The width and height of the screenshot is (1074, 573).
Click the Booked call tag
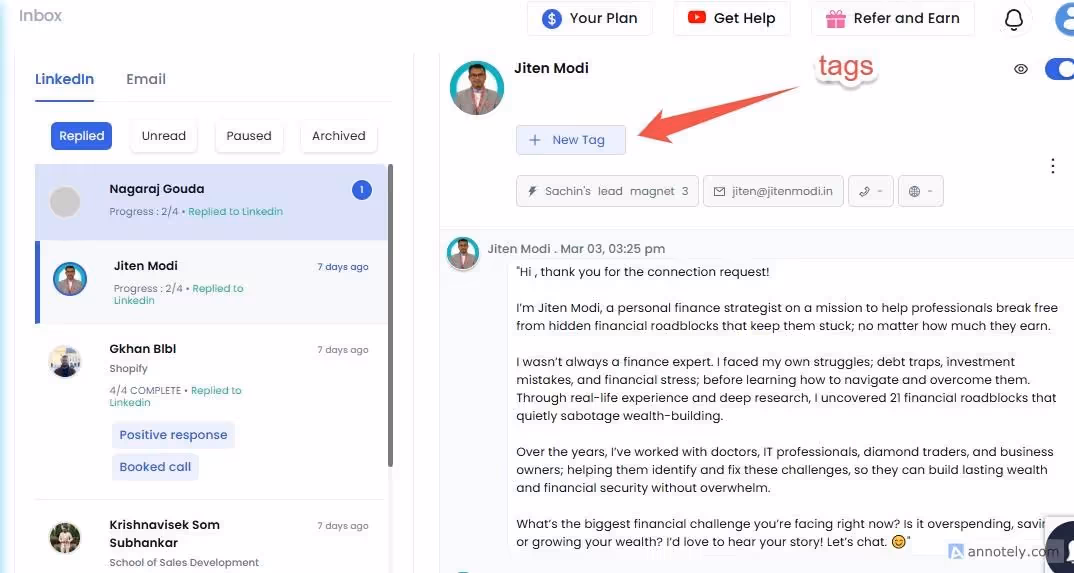click(x=155, y=467)
